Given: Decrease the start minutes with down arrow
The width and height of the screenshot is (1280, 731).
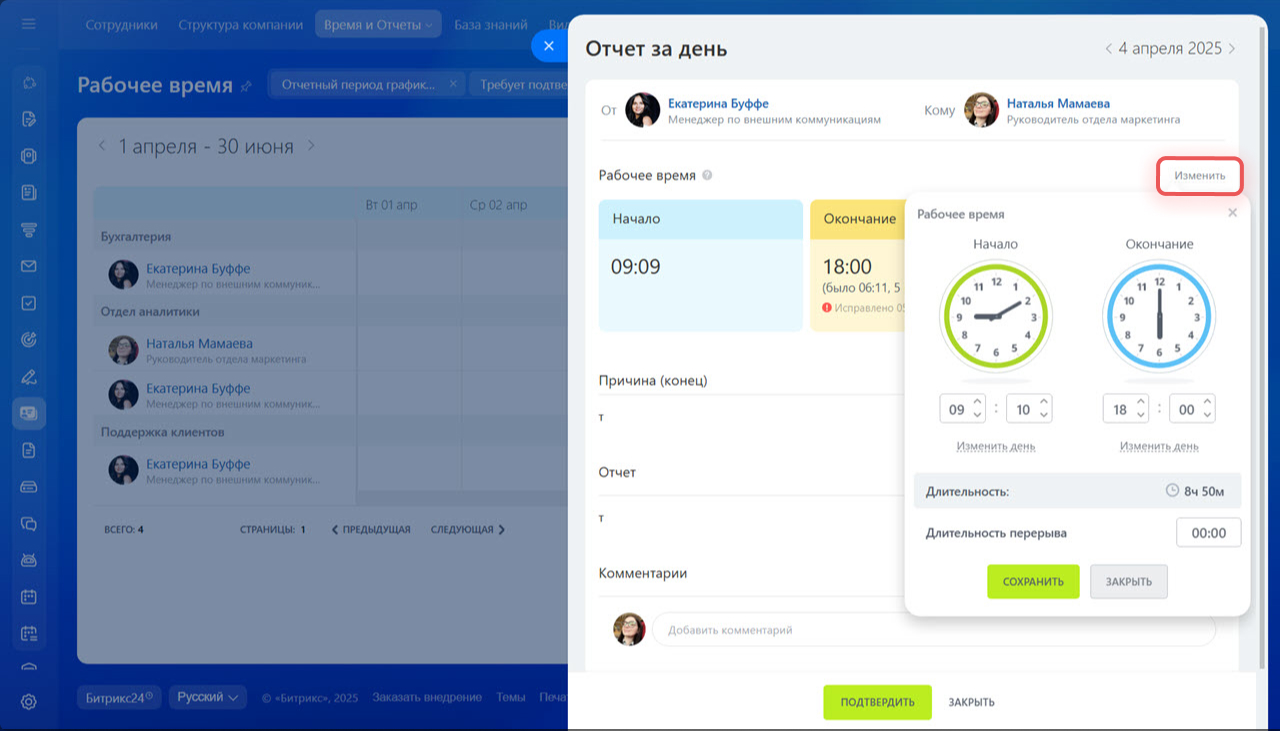Looking at the screenshot, I should (x=1044, y=415).
